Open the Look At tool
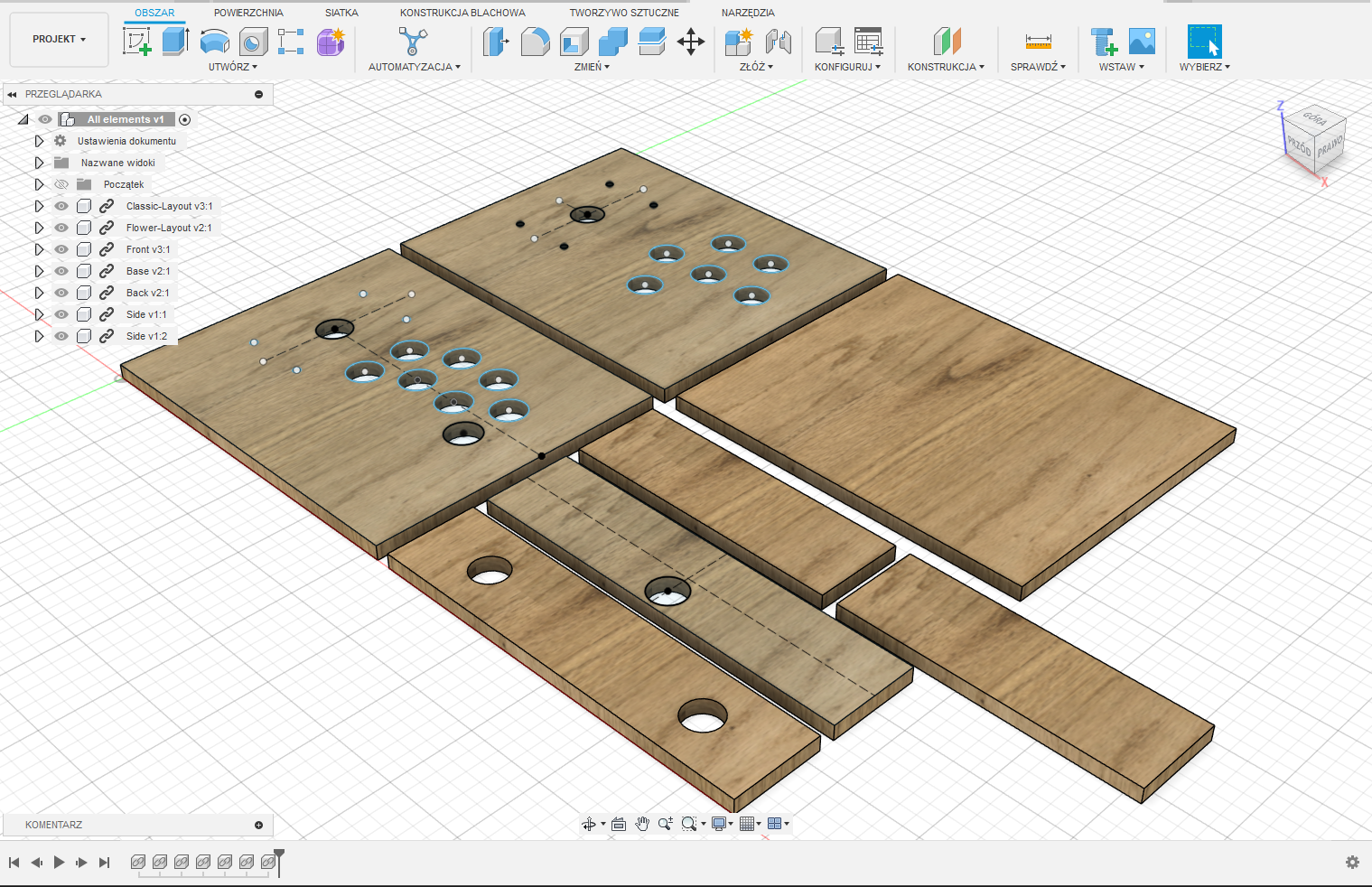1372x887 pixels. point(619,824)
